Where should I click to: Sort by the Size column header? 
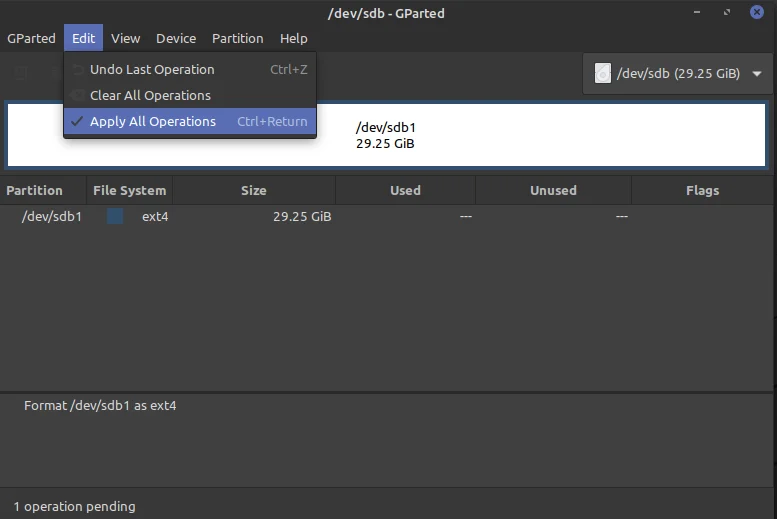pos(254,190)
